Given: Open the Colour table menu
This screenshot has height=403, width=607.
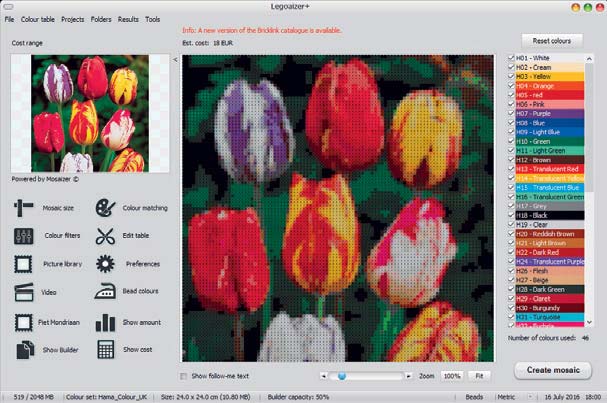Looking at the screenshot, I should click(38, 19).
